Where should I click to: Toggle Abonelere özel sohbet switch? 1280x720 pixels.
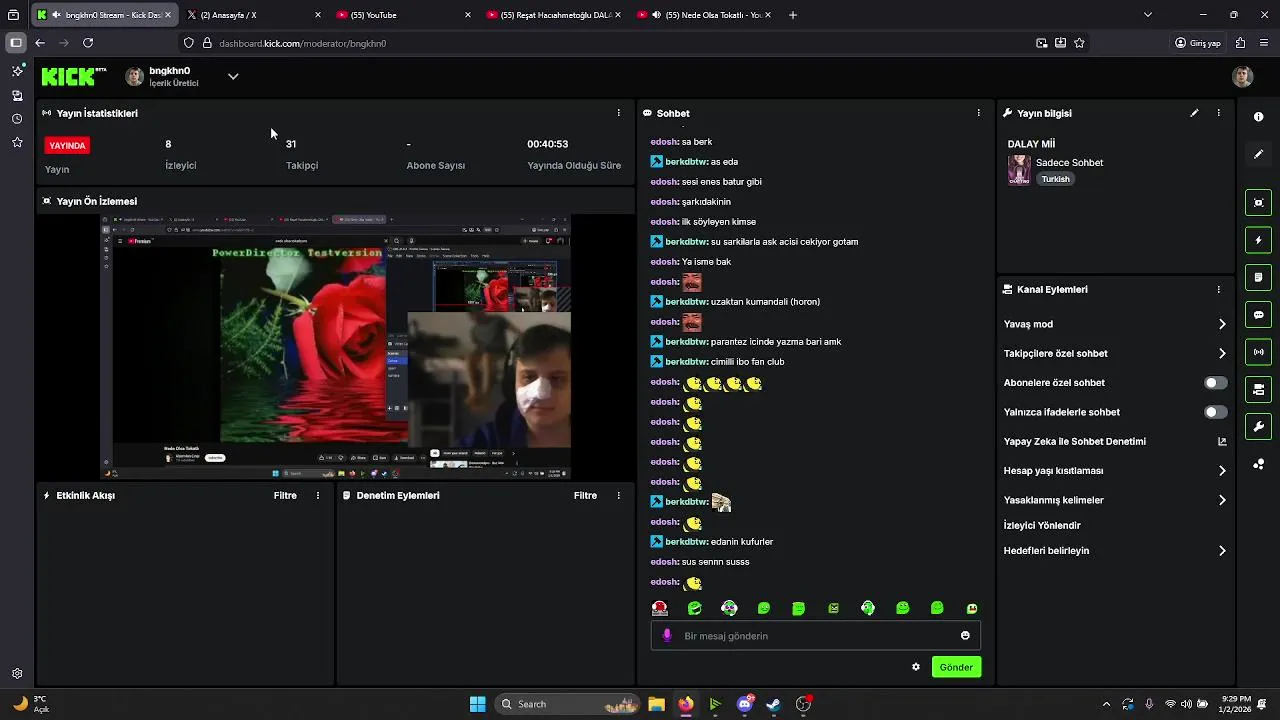point(1215,383)
